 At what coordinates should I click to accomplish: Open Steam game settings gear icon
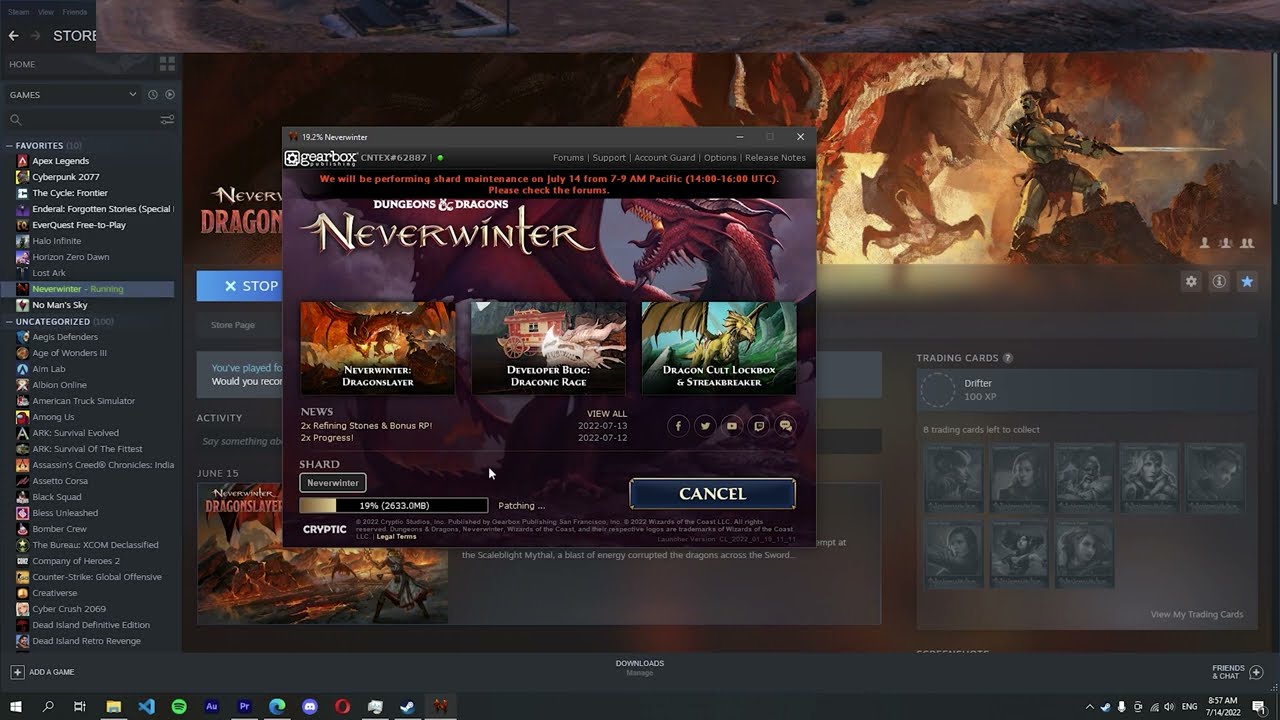pos(1191,282)
